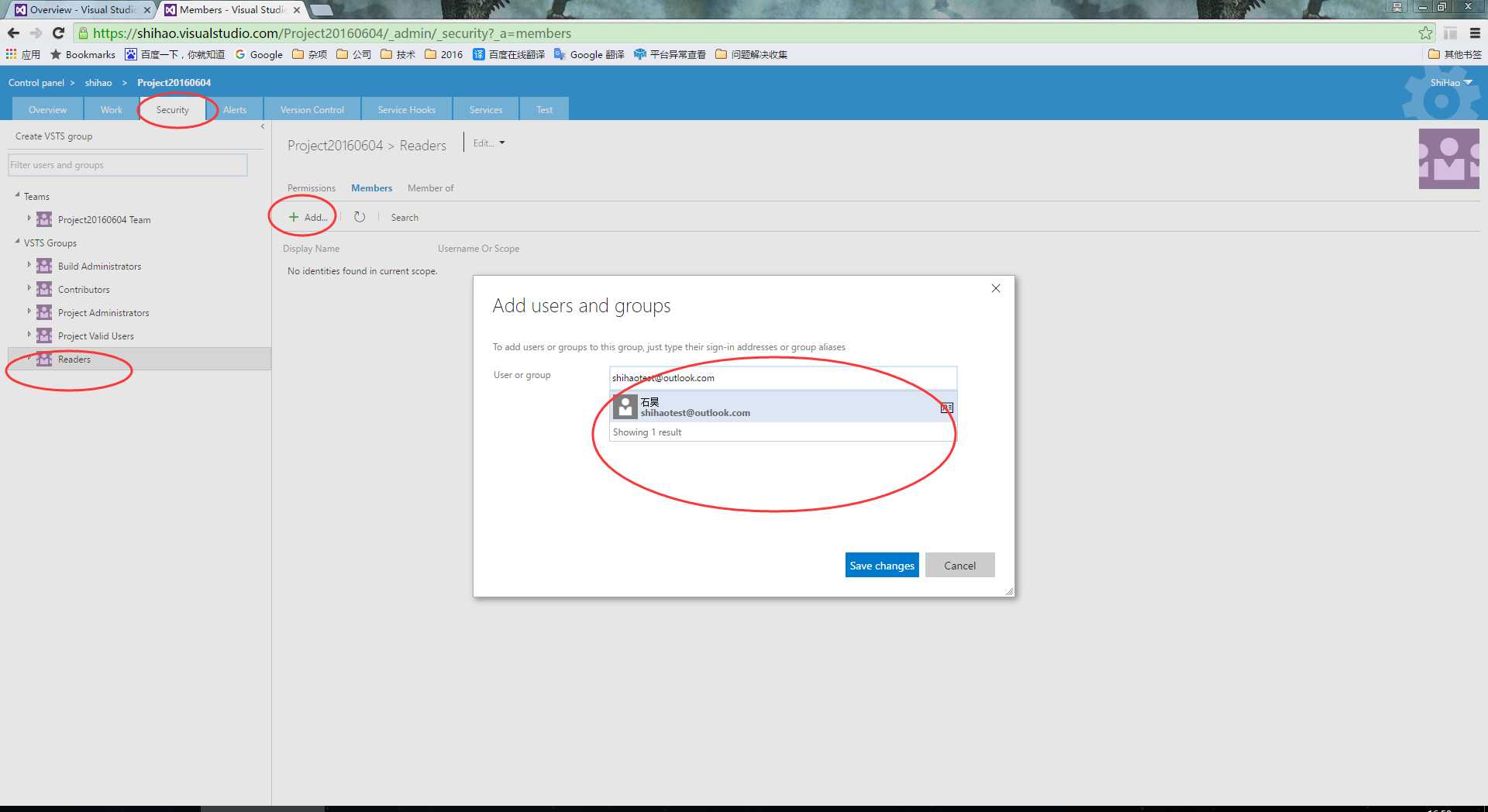Close the Add users and groups dialog
Image resolution: width=1488 pixels, height=812 pixels.
pyautogui.click(x=996, y=288)
